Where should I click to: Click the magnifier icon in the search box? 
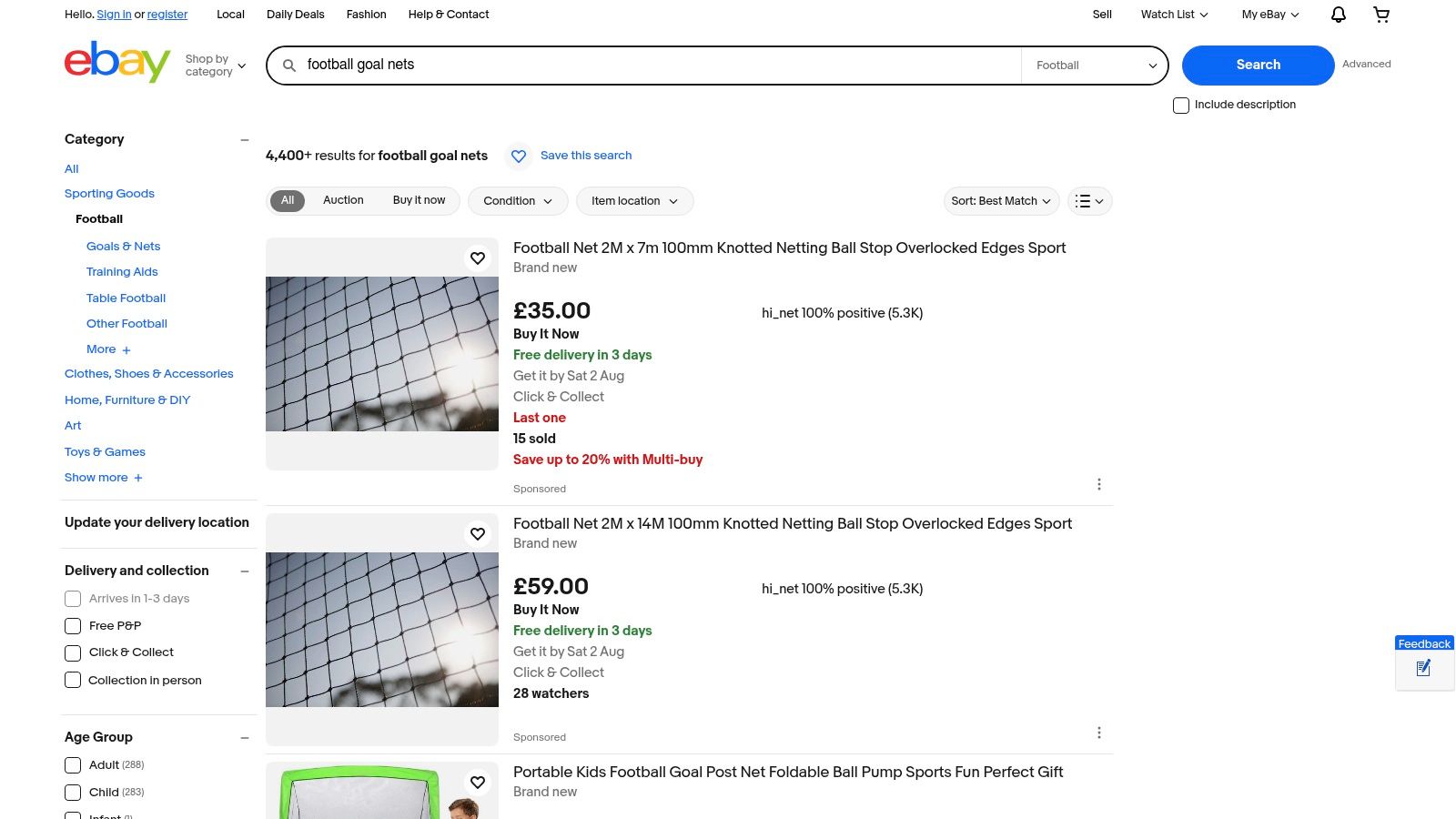tap(289, 66)
